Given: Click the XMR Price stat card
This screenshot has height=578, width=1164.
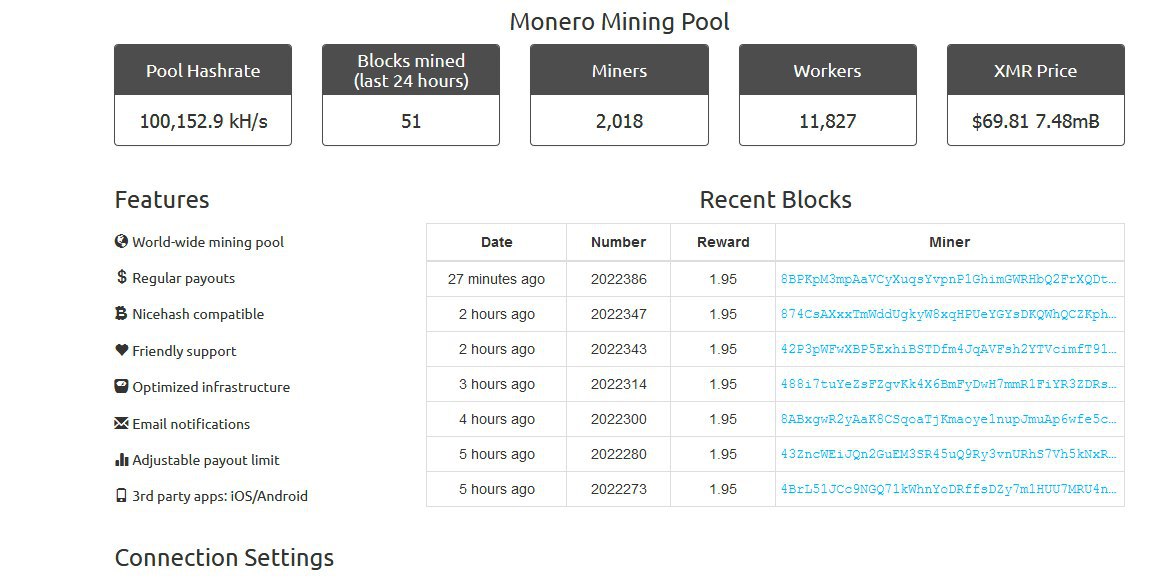Looking at the screenshot, I should 1035,95.
